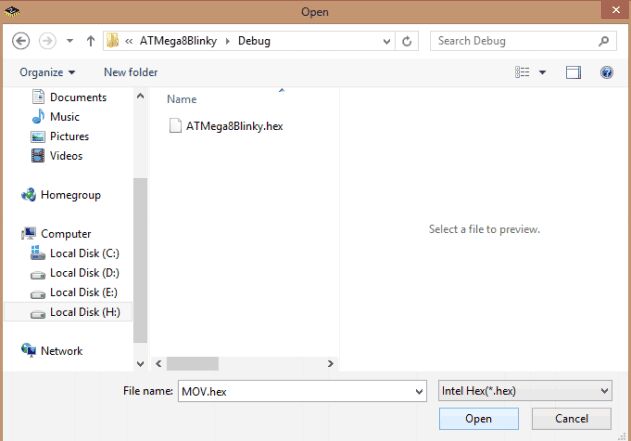Image resolution: width=631 pixels, height=441 pixels.
Task: Expand the File name history dropdown
Action: coord(419,392)
